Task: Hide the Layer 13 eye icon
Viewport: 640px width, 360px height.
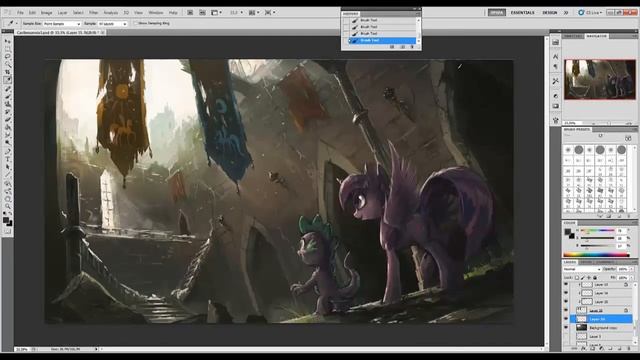Action: 566,284
